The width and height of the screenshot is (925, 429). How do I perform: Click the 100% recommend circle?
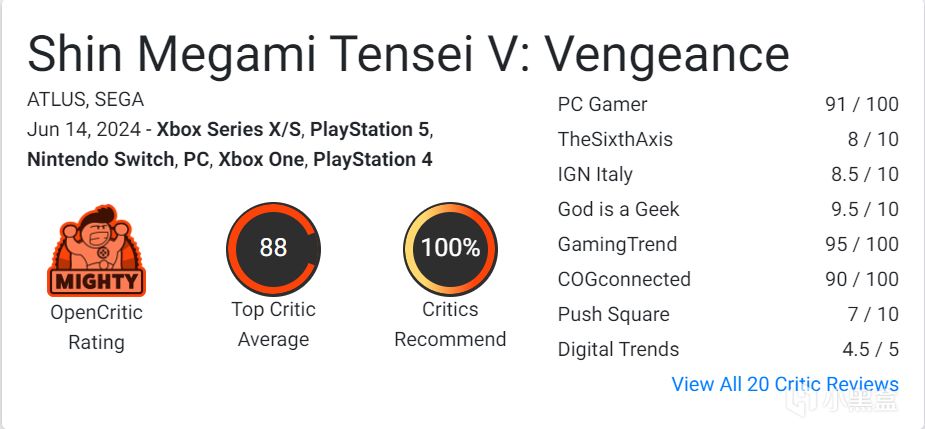click(450, 248)
